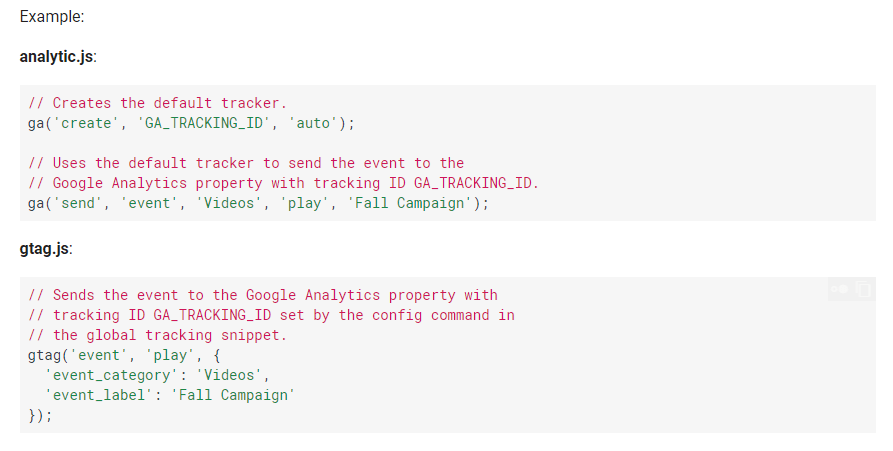Click 'Fall Campaign' string in analytic.js block

tap(409, 203)
